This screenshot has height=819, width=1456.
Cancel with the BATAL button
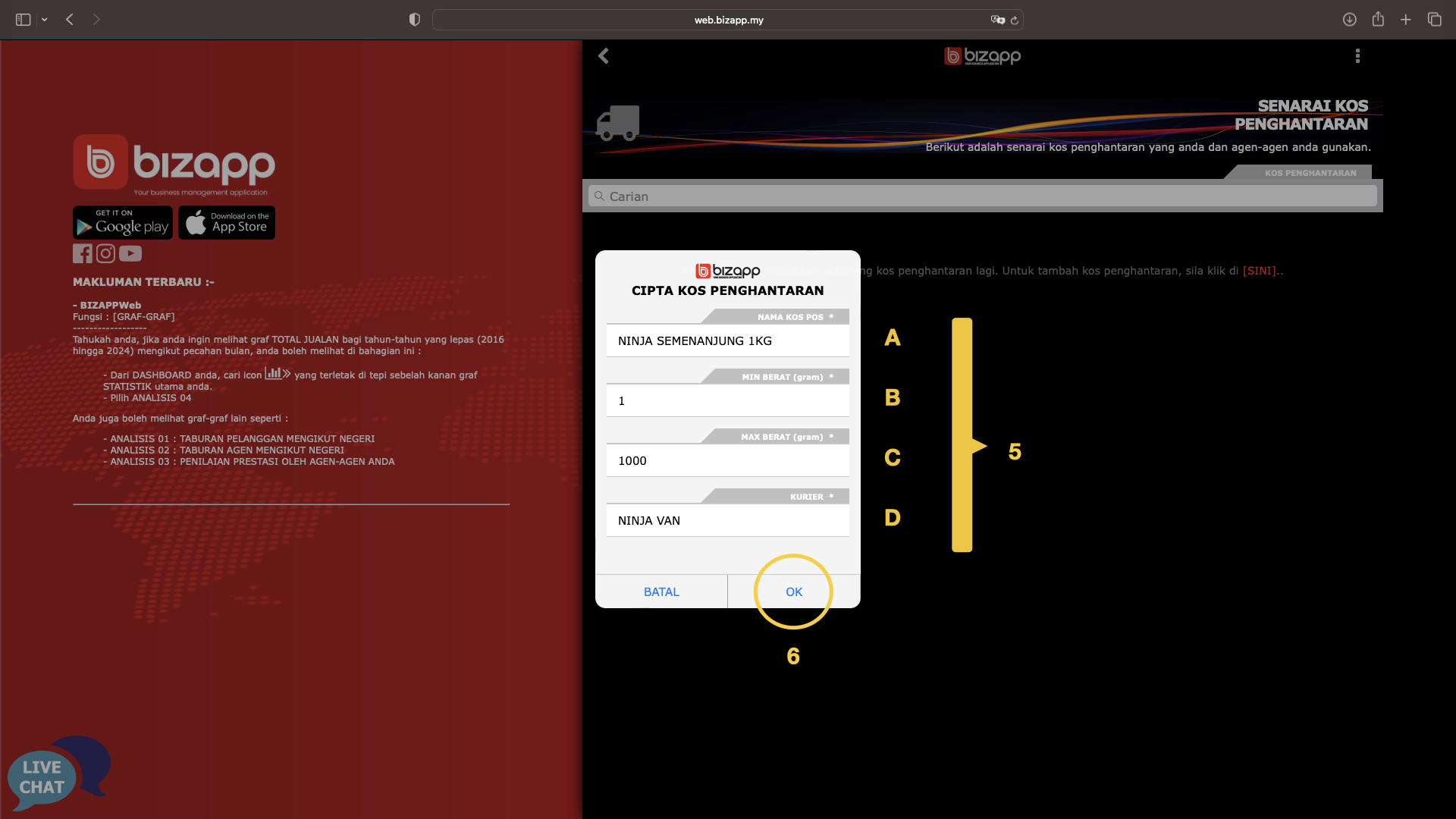(661, 591)
